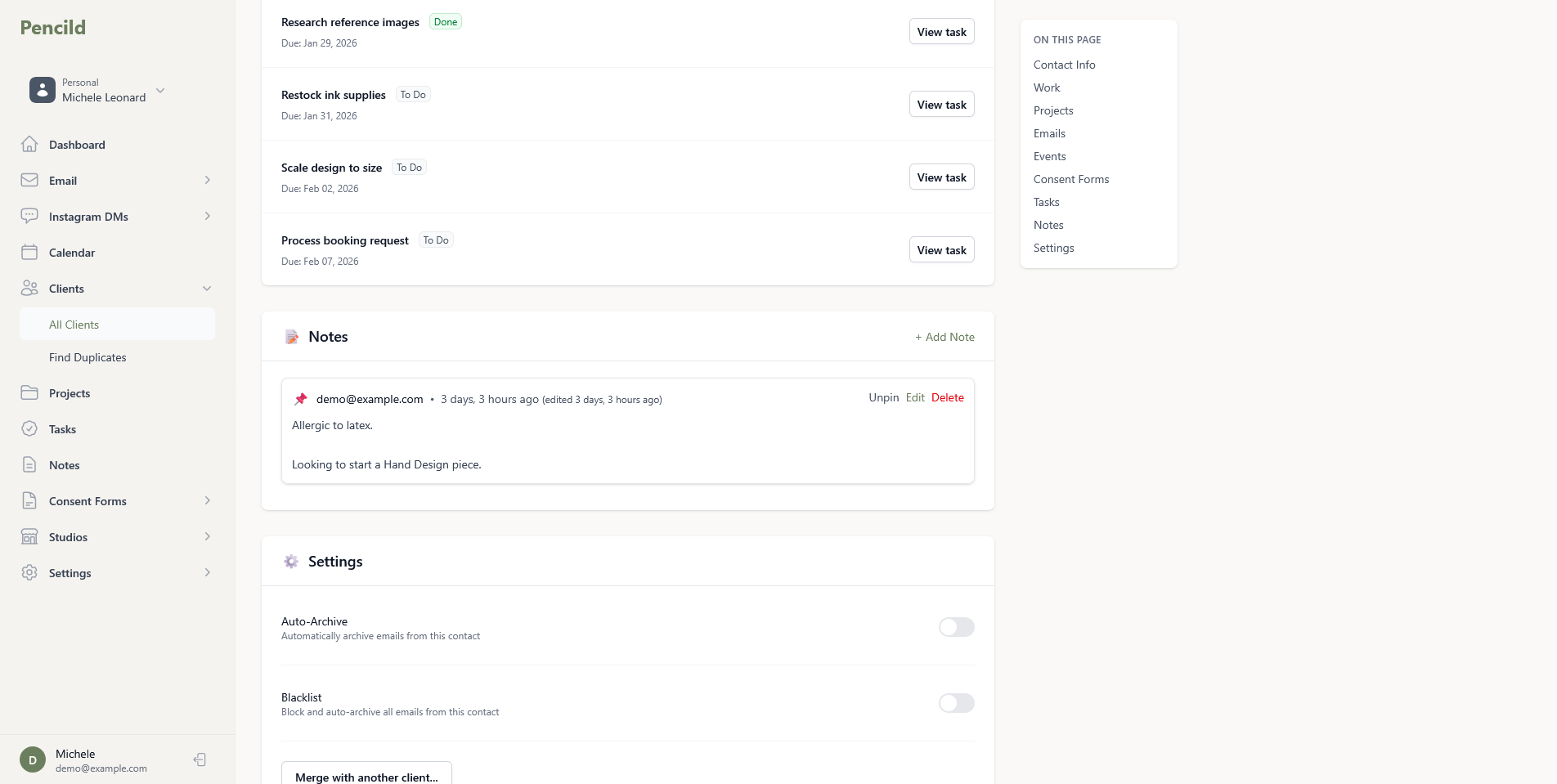
Task: Click the Dashboard home icon
Action: pyautogui.click(x=29, y=145)
